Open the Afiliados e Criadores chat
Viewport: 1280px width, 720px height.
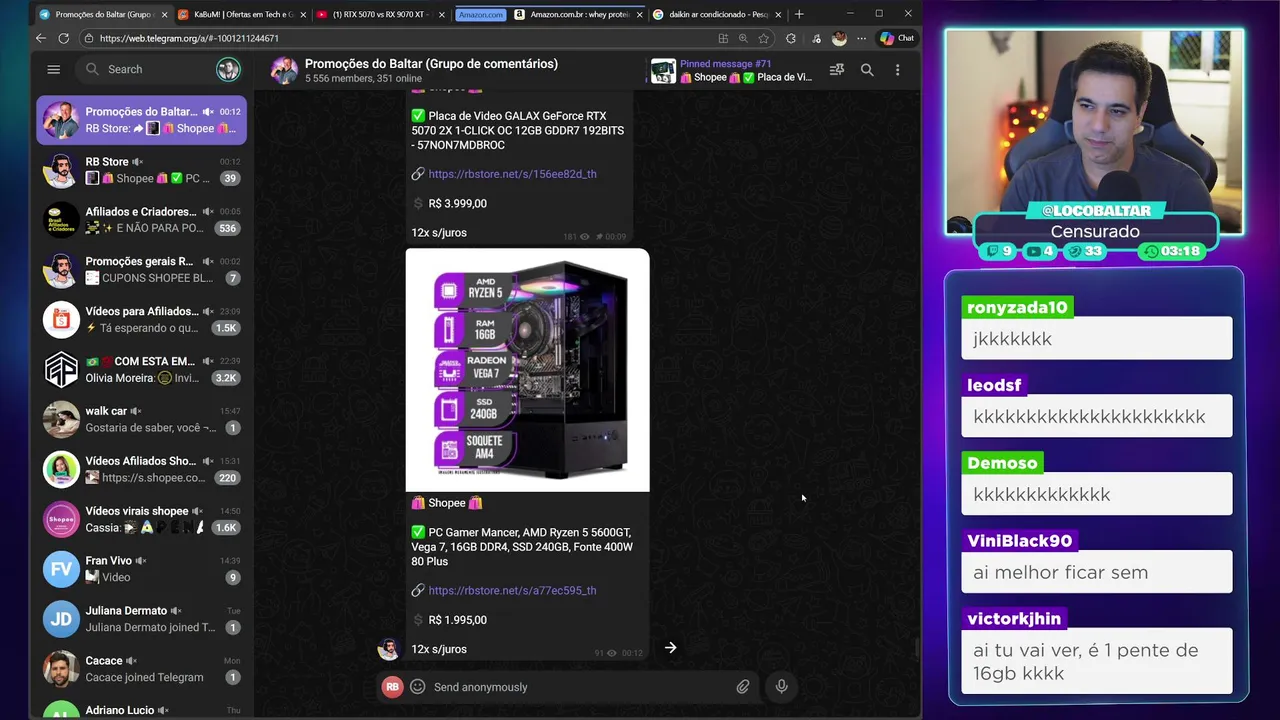[x=142, y=220]
